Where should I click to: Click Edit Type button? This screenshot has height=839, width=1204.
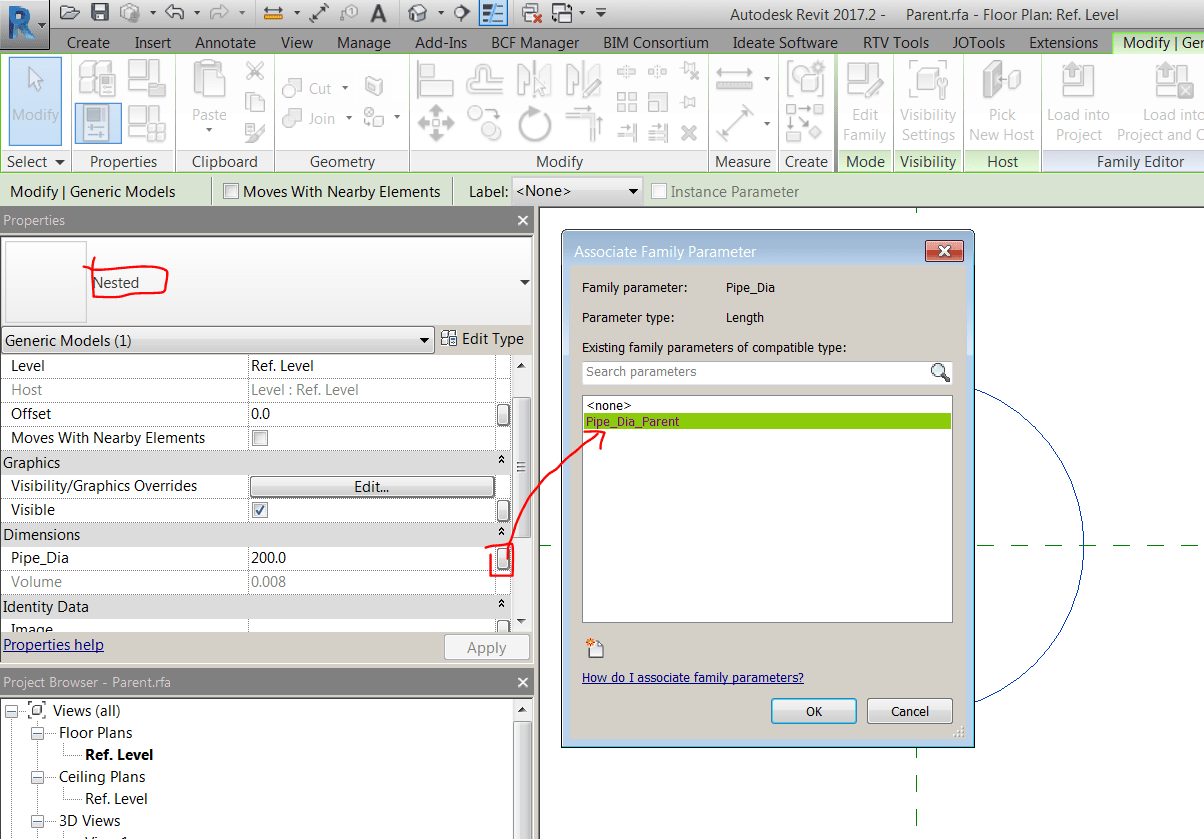[x=482, y=339]
